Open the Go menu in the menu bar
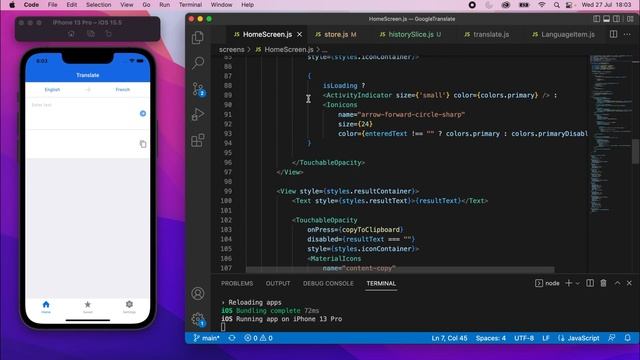Screen dimensions: 640x360 click(146, 5)
